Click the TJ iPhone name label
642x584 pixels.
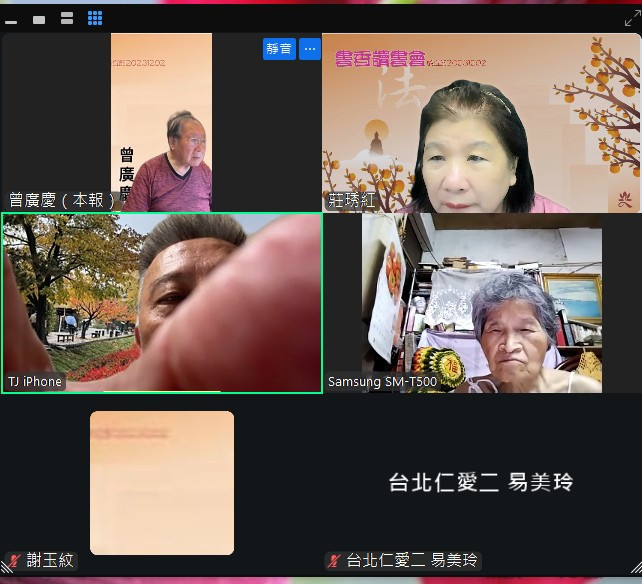[x=35, y=382]
